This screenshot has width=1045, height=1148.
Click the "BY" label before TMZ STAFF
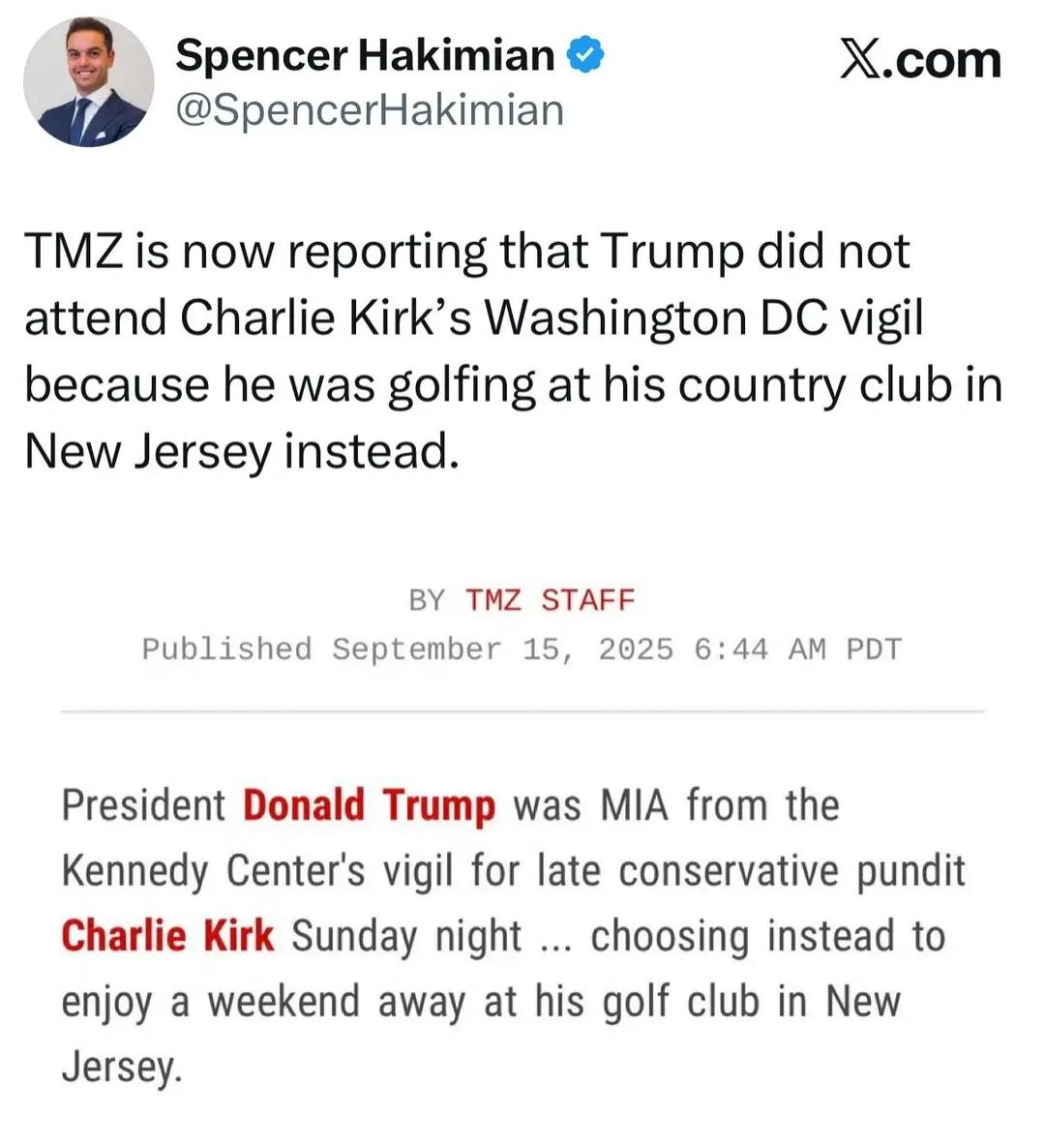click(x=426, y=600)
